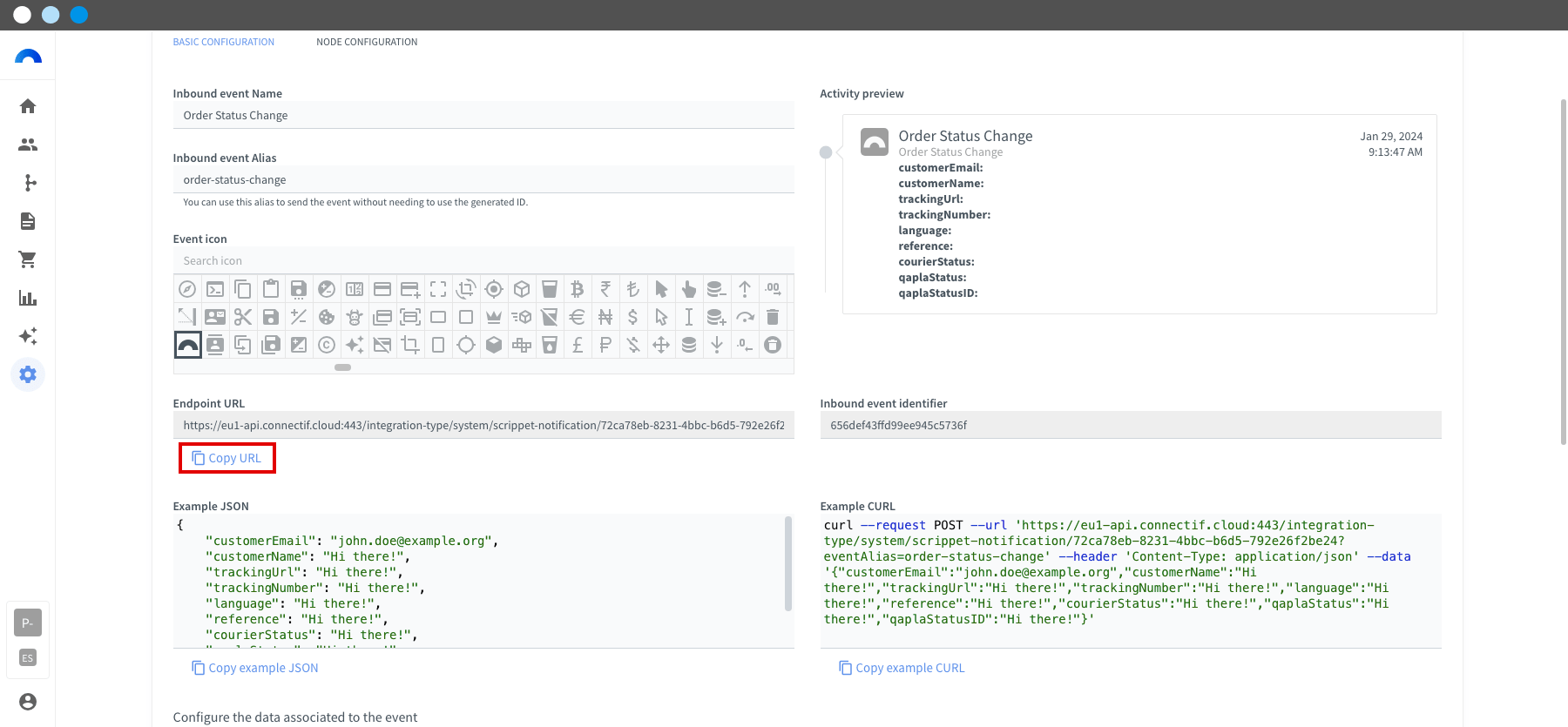Choose the crown event icon
Viewport: 1568px width, 727px height.
pos(494,317)
